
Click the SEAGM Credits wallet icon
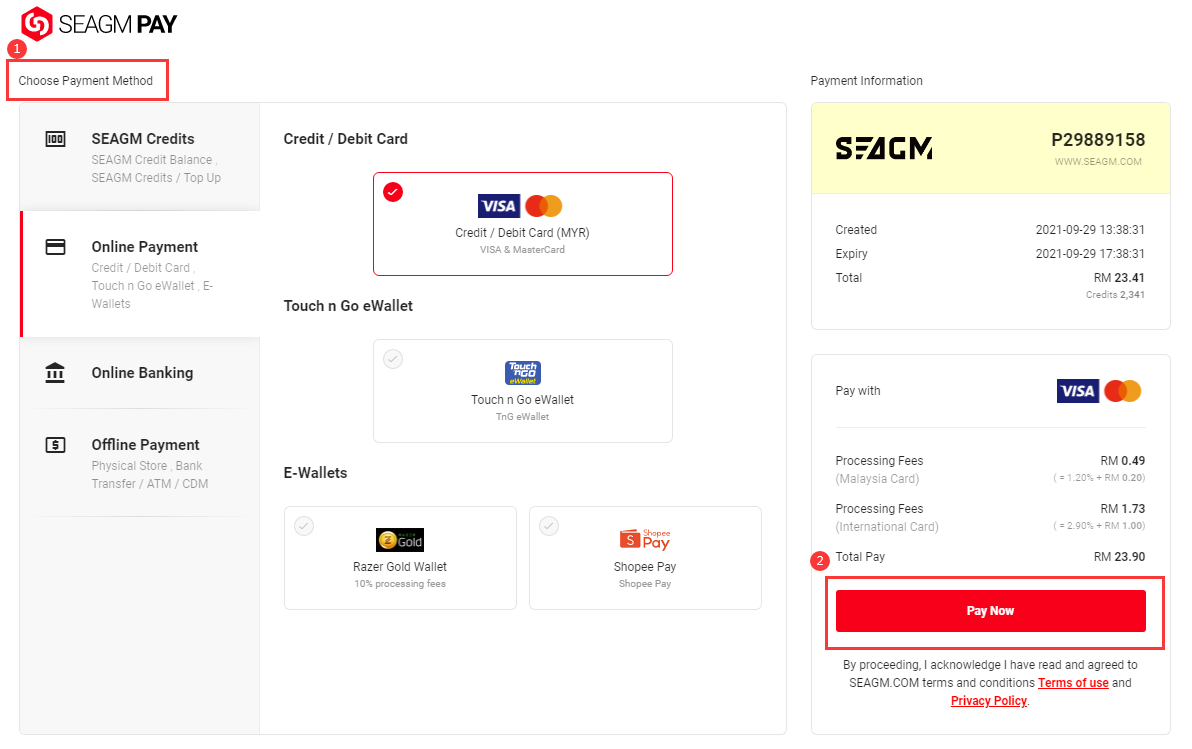click(55, 139)
